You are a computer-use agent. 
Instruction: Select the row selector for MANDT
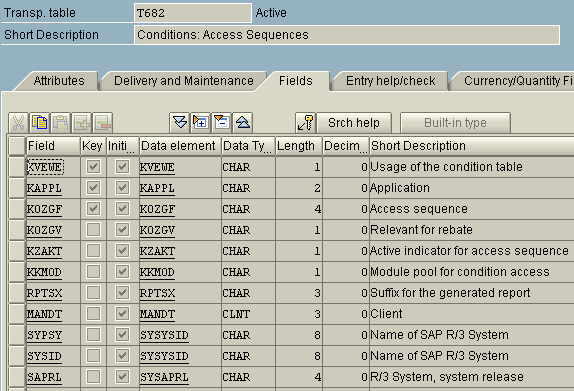[x=17, y=314]
